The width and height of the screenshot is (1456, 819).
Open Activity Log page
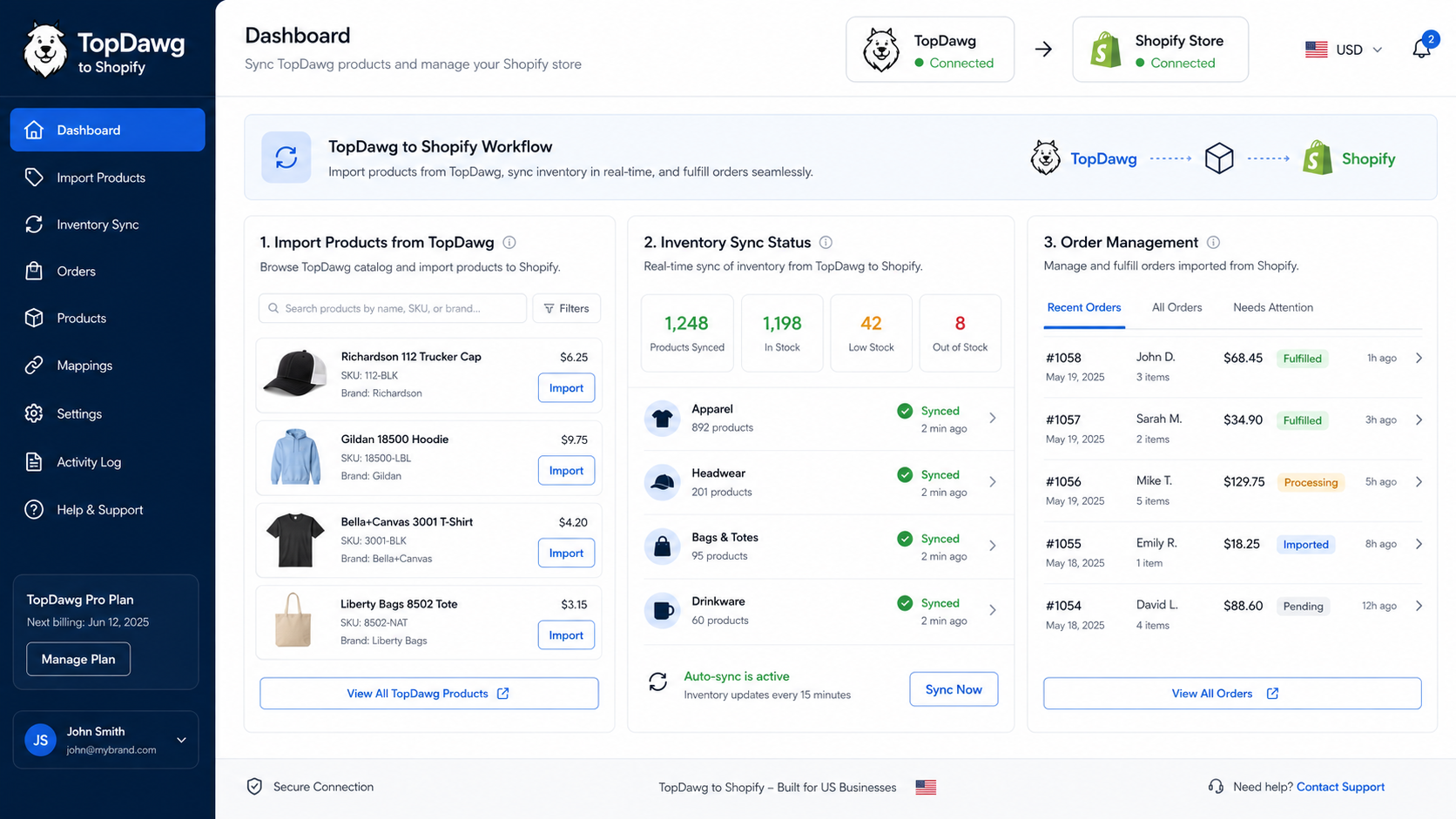pyautogui.click(x=107, y=462)
